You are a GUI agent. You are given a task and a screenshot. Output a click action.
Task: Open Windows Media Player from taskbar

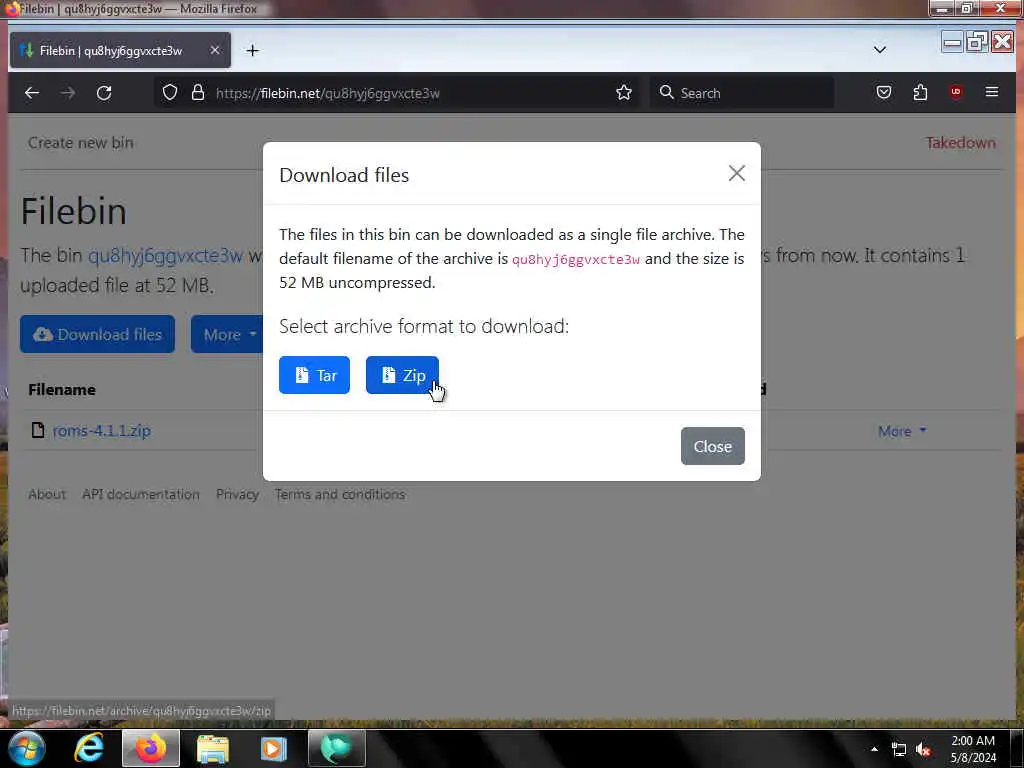coord(274,748)
